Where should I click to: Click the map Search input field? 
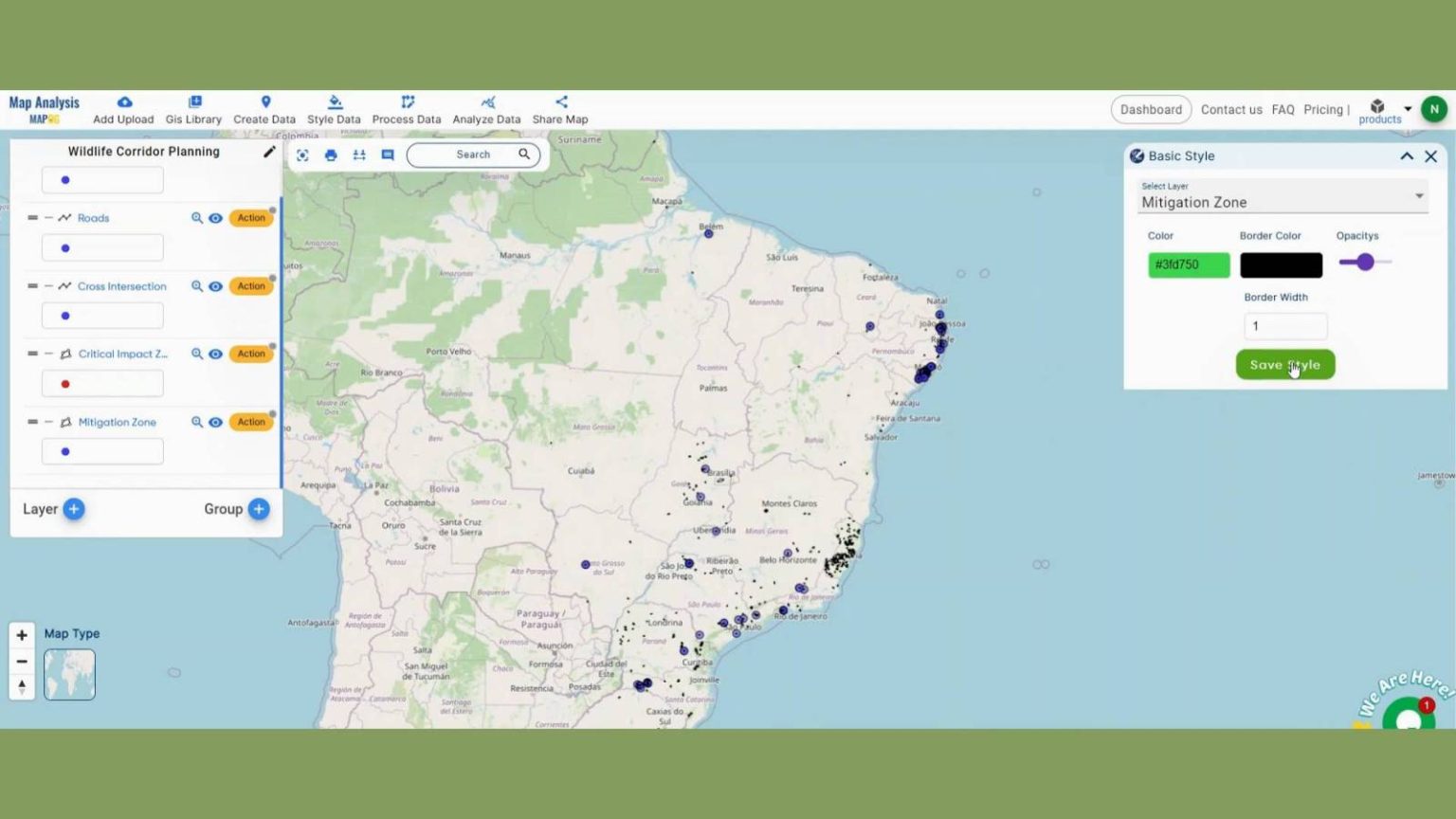point(473,155)
